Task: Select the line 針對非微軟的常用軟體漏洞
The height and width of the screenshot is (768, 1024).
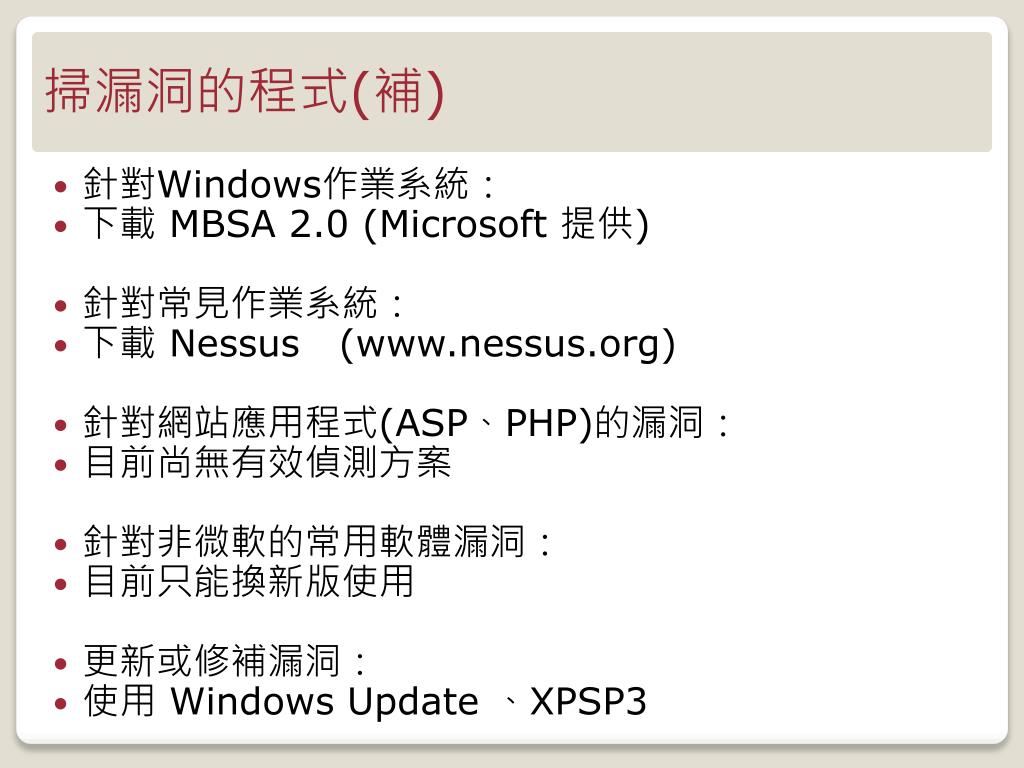Action: (317, 541)
